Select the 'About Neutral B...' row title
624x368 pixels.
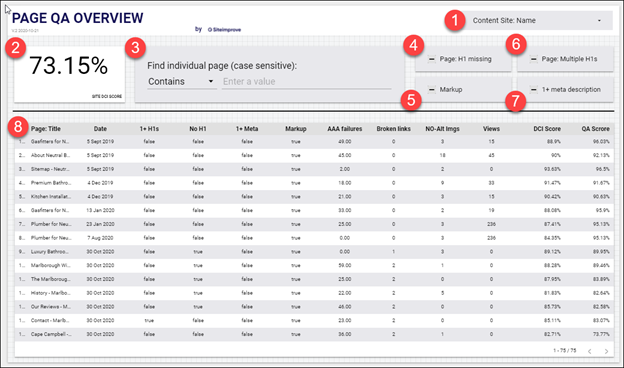click(x=51, y=155)
